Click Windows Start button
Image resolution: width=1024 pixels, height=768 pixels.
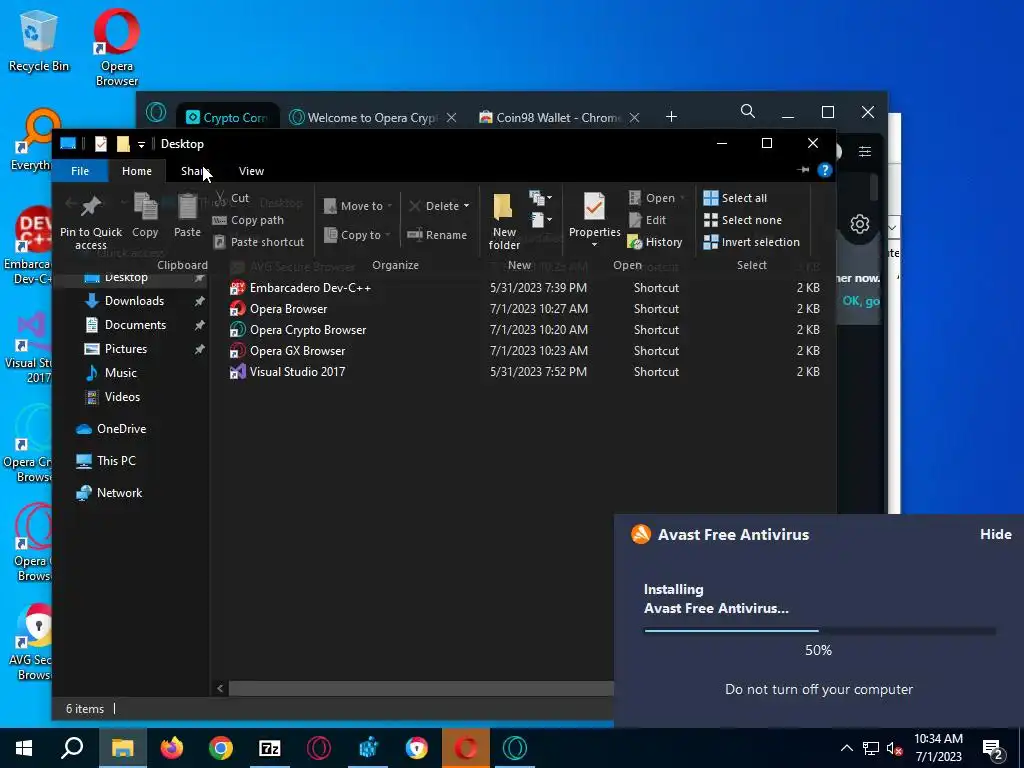tap(24, 748)
